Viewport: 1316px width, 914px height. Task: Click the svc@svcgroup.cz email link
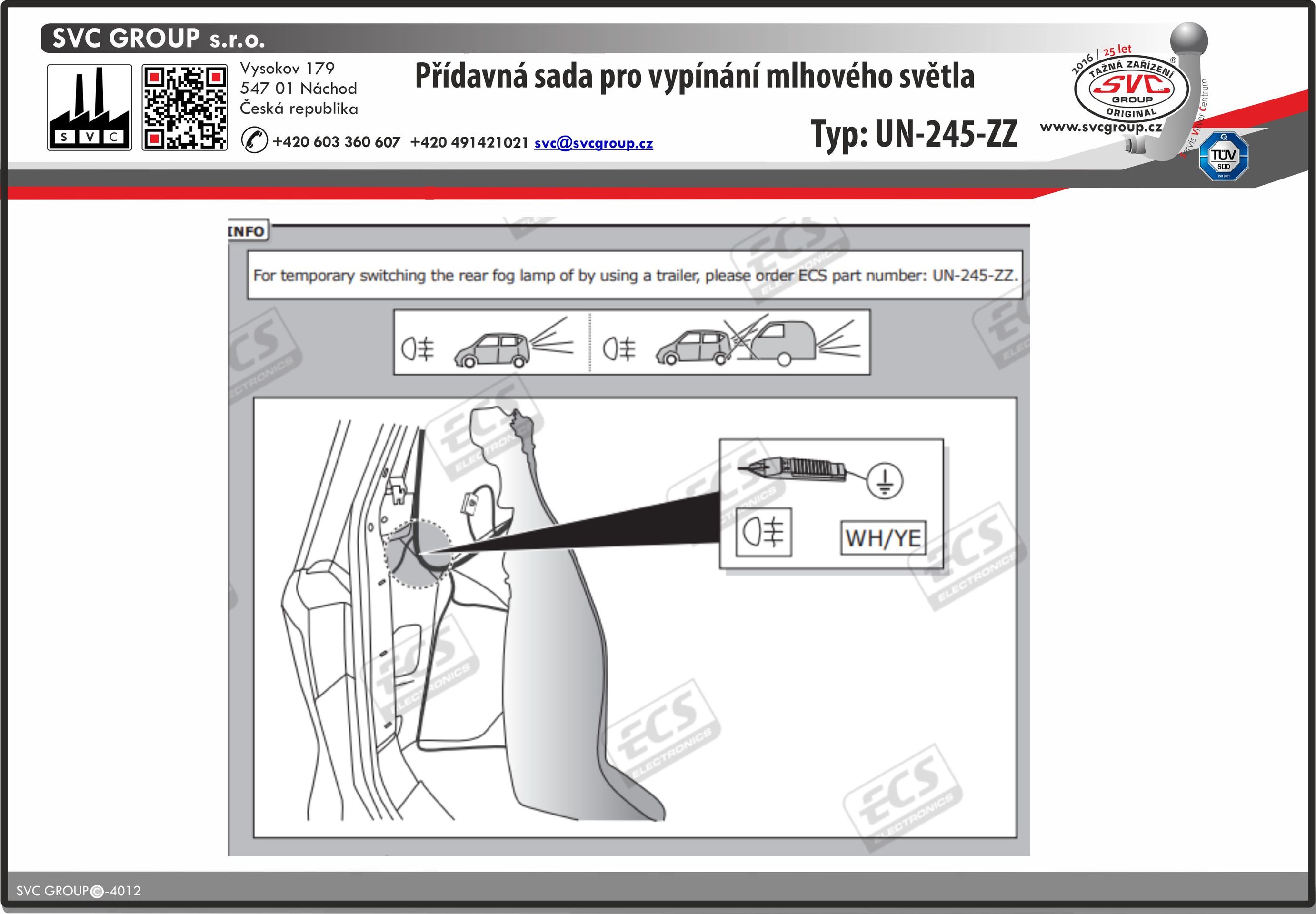click(593, 143)
